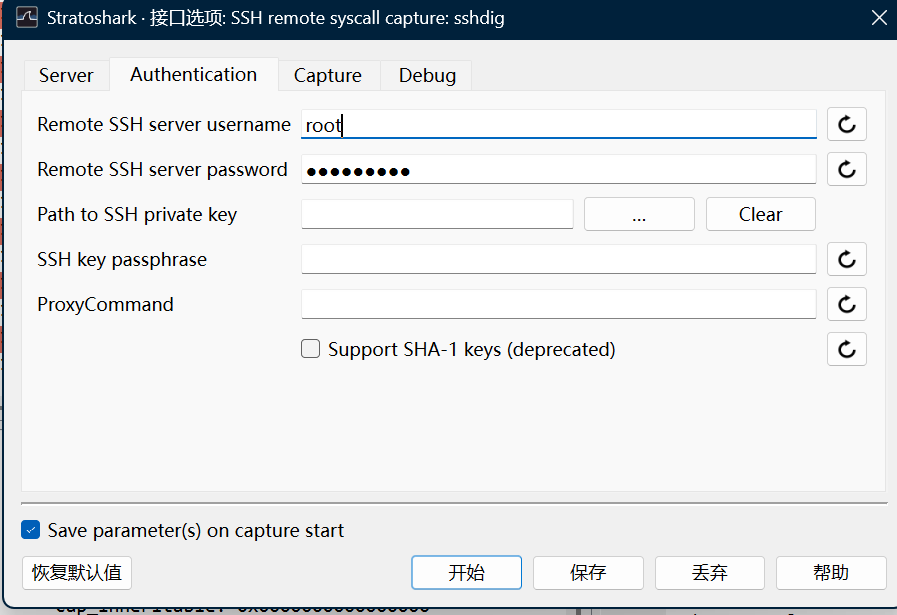Start capture with 开始 button

(x=466, y=573)
